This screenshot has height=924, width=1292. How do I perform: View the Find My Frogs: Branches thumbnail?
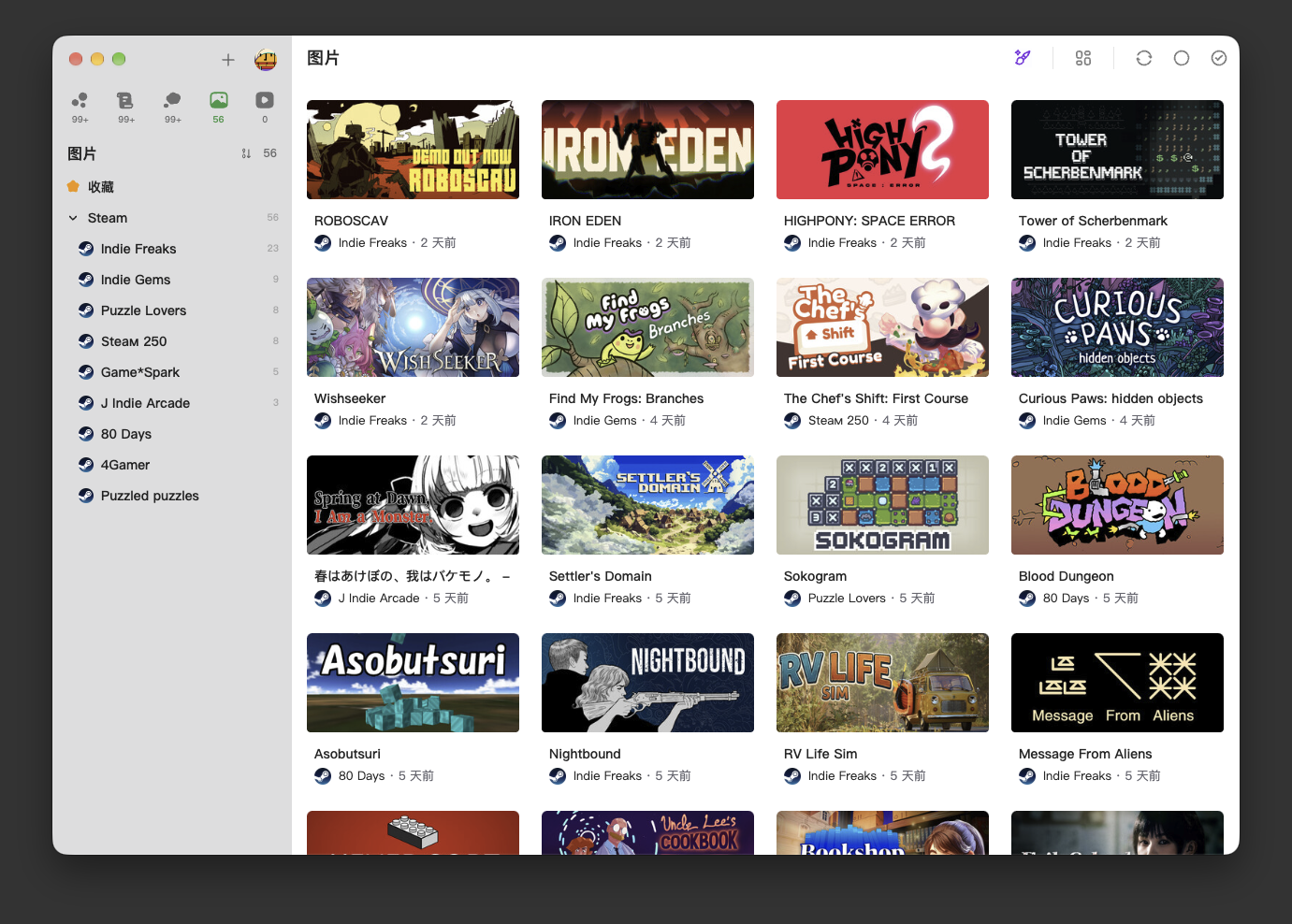click(647, 327)
